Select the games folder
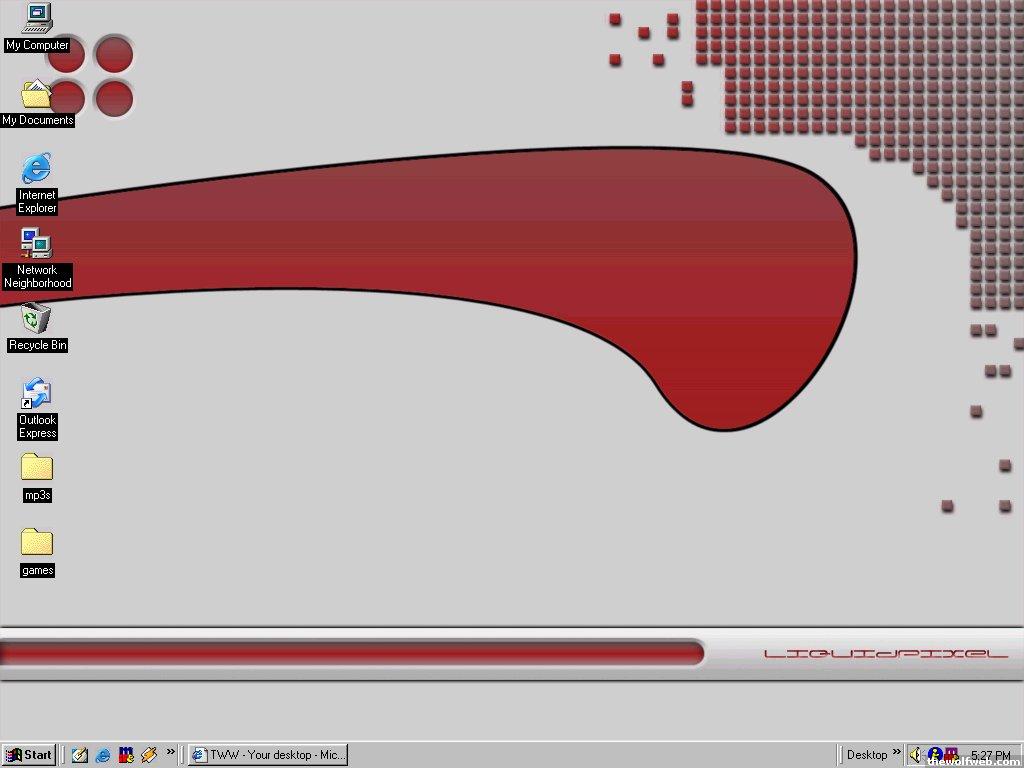This screenshot has height=768, width=1024. tap(37, 543)
